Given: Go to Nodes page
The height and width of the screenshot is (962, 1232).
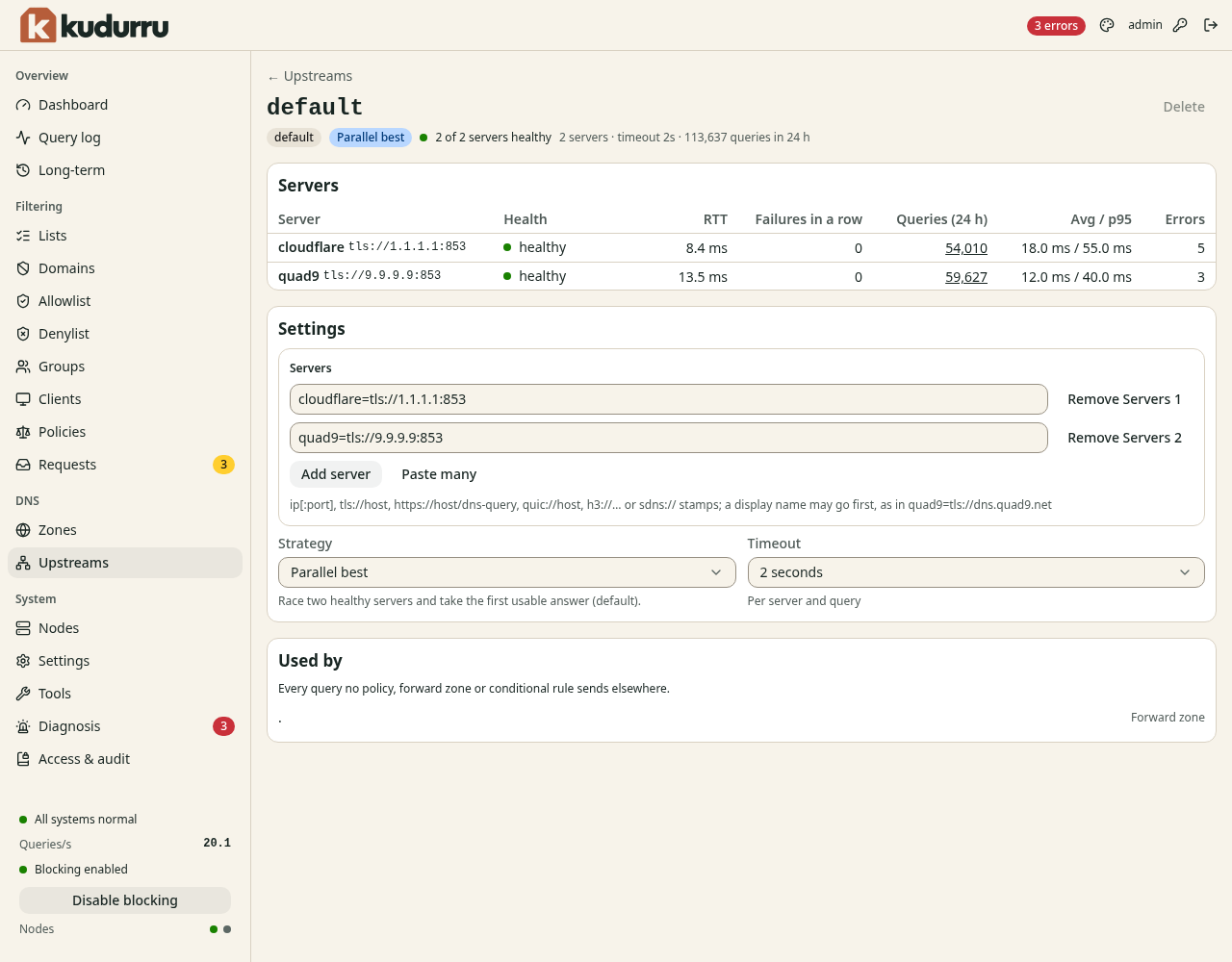Looking at the screenshot, I should (x=125, y=628).
